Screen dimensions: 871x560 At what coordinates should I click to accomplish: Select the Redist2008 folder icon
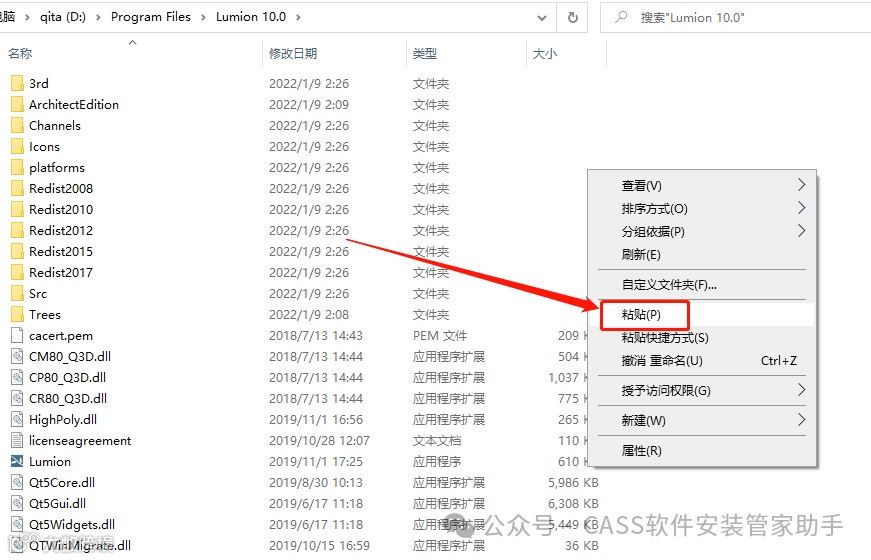pyautogui.click(x=17, y=188)
